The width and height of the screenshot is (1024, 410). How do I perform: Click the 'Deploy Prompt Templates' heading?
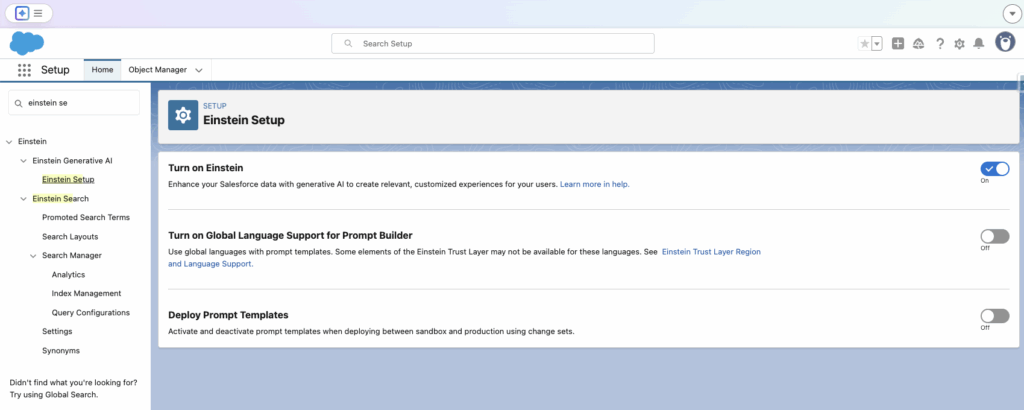(228, 315)
